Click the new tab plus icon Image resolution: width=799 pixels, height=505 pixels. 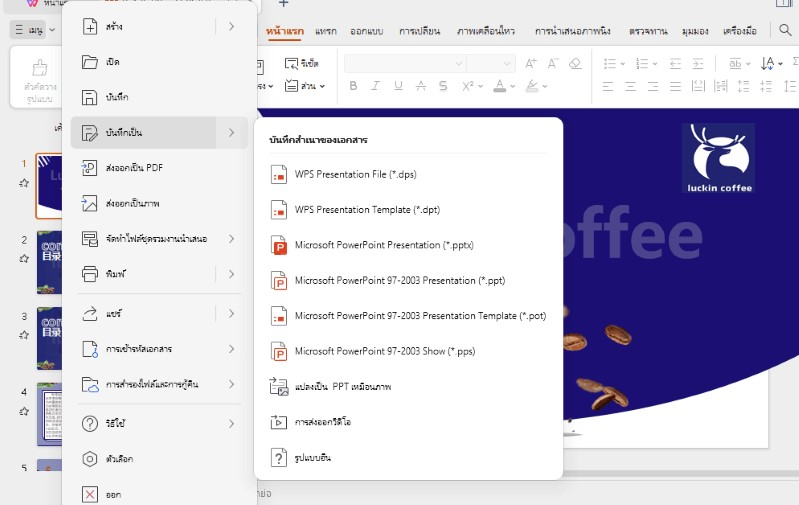tap(284, 4)
